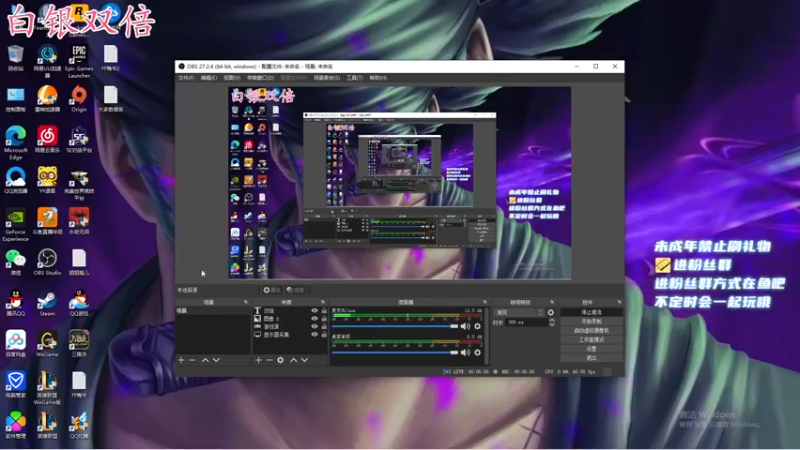This screenshot has width=800, height=450.
Task: Click the 设置 settings button in Controls
Action: click(591, 349)
